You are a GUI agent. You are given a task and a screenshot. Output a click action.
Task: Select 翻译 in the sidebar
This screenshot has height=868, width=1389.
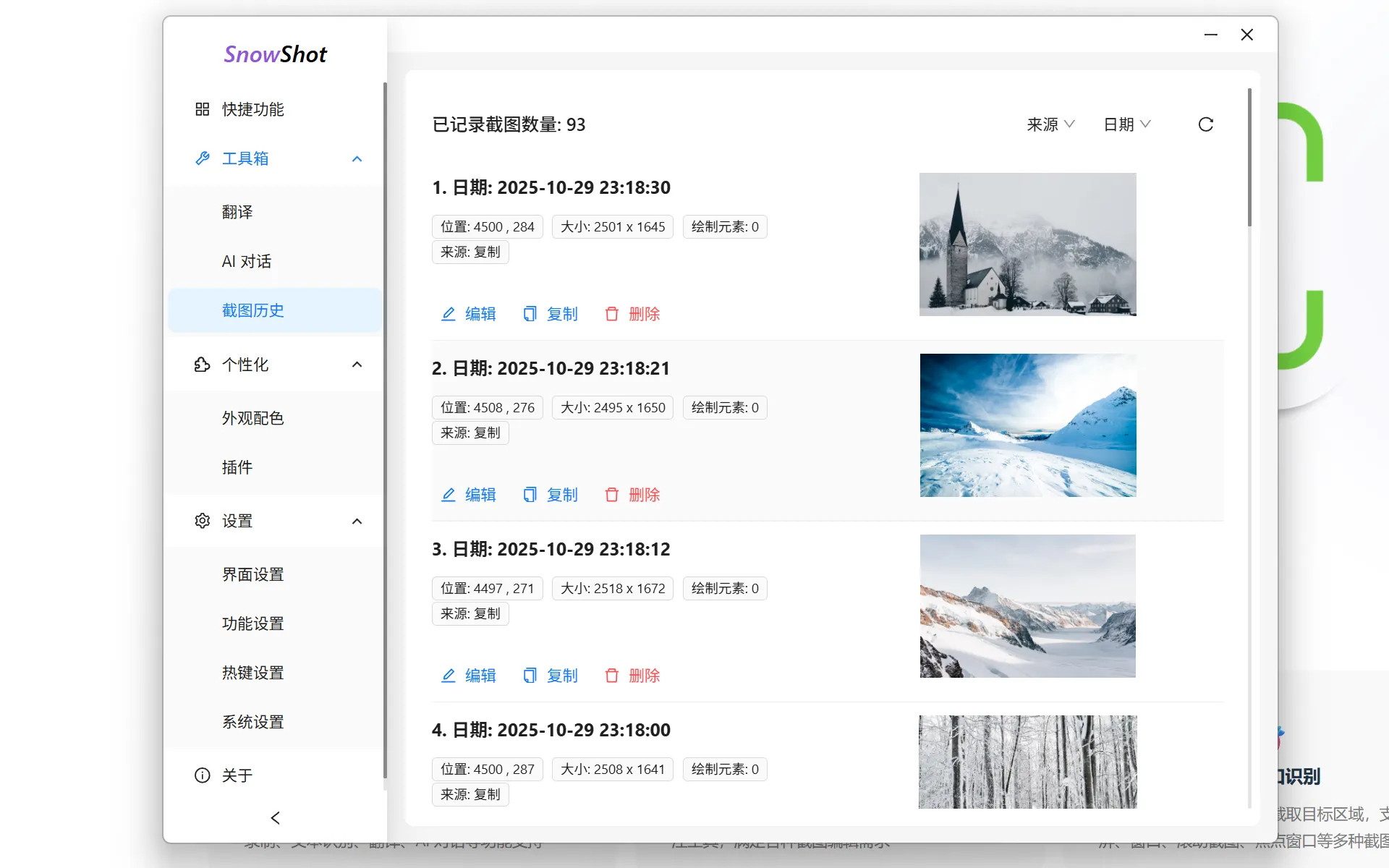coord(237,212)
